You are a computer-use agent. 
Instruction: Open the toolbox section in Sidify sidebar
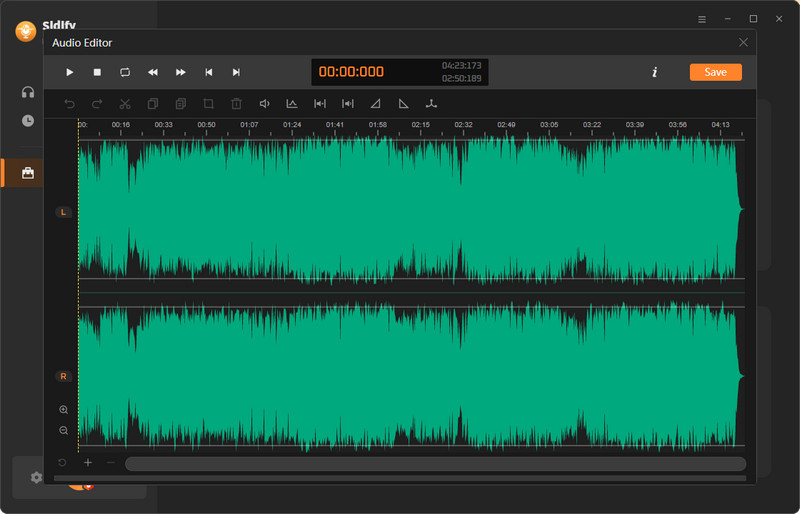28,173
